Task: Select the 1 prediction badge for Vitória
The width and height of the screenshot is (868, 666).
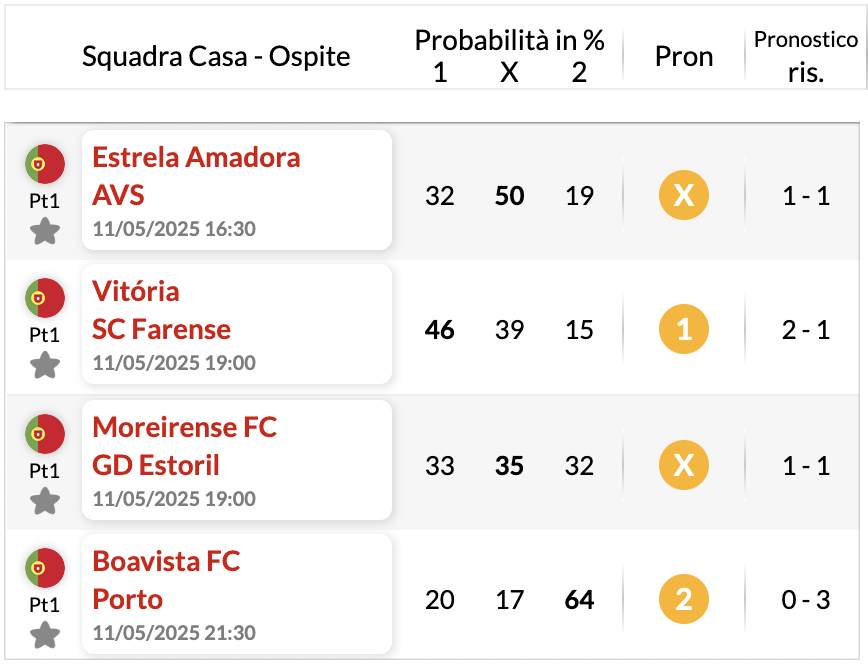Action: coord(684,329)
